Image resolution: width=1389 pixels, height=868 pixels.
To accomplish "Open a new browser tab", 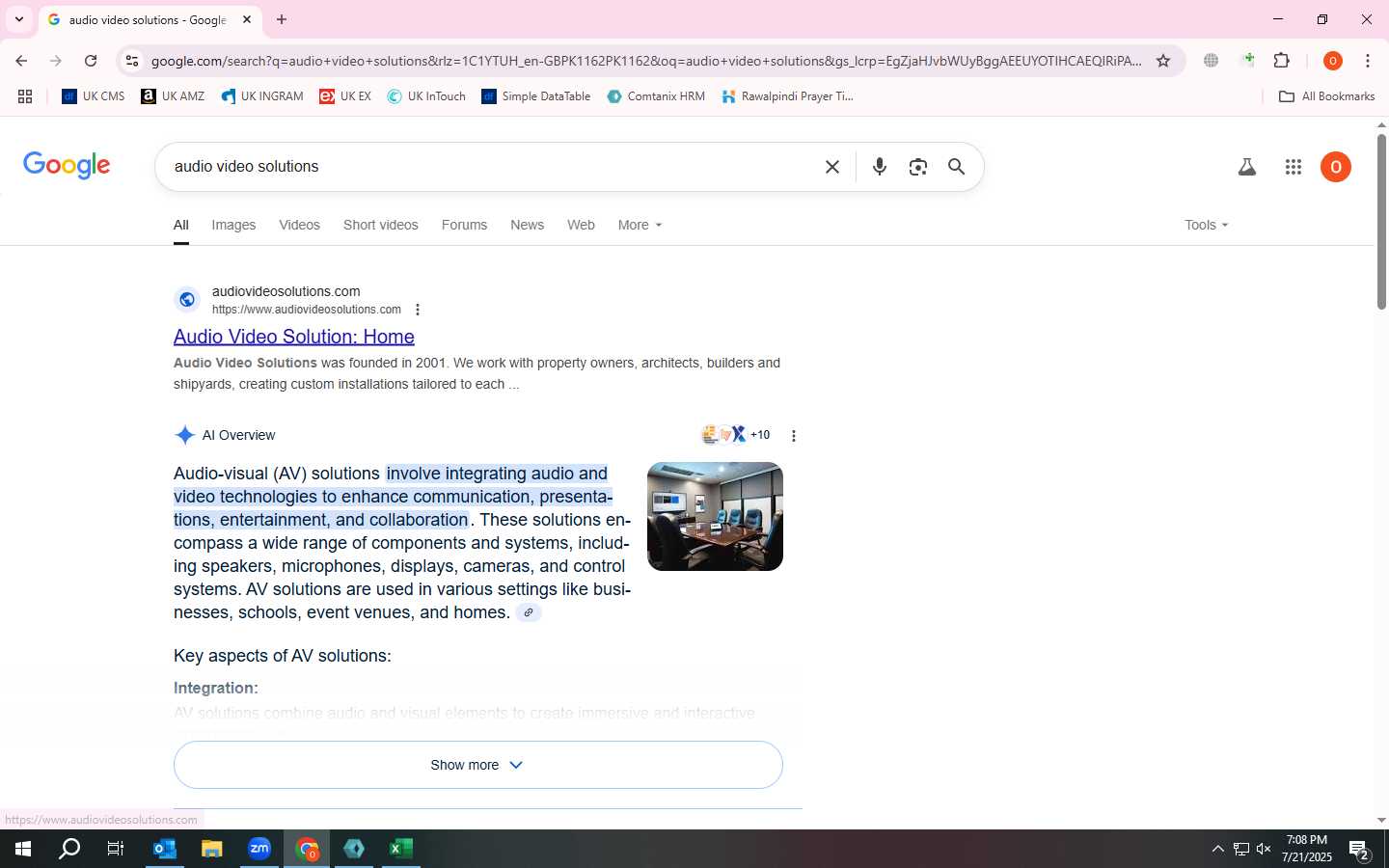I will tap(282, 19).
